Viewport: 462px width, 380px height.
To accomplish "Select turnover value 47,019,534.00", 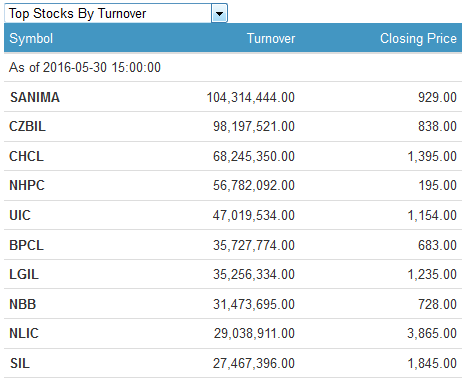I will (x=254, y=215).
